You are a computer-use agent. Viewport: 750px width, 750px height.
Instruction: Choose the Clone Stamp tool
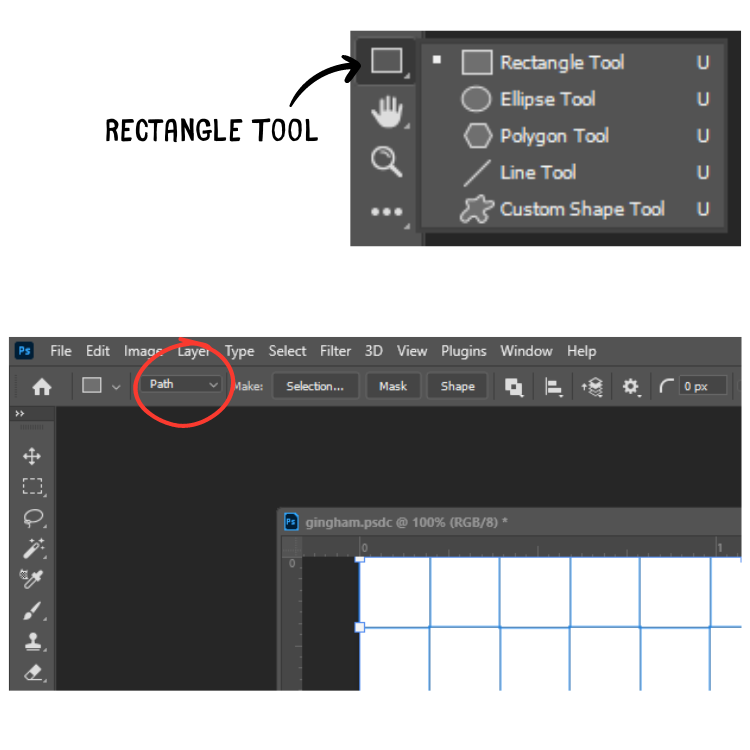(33, 642)
